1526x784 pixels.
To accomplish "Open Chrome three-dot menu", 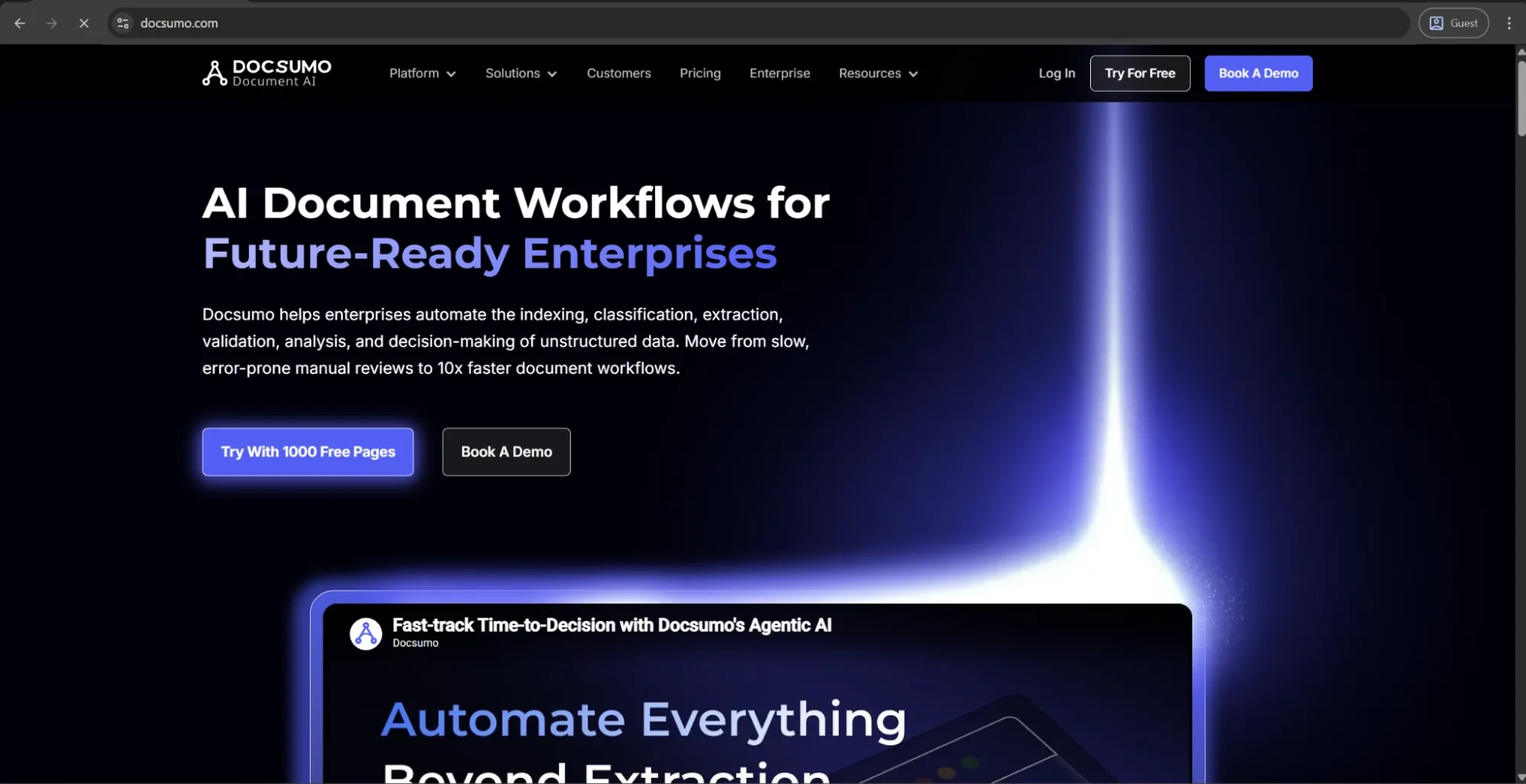I will (1509, 23).
